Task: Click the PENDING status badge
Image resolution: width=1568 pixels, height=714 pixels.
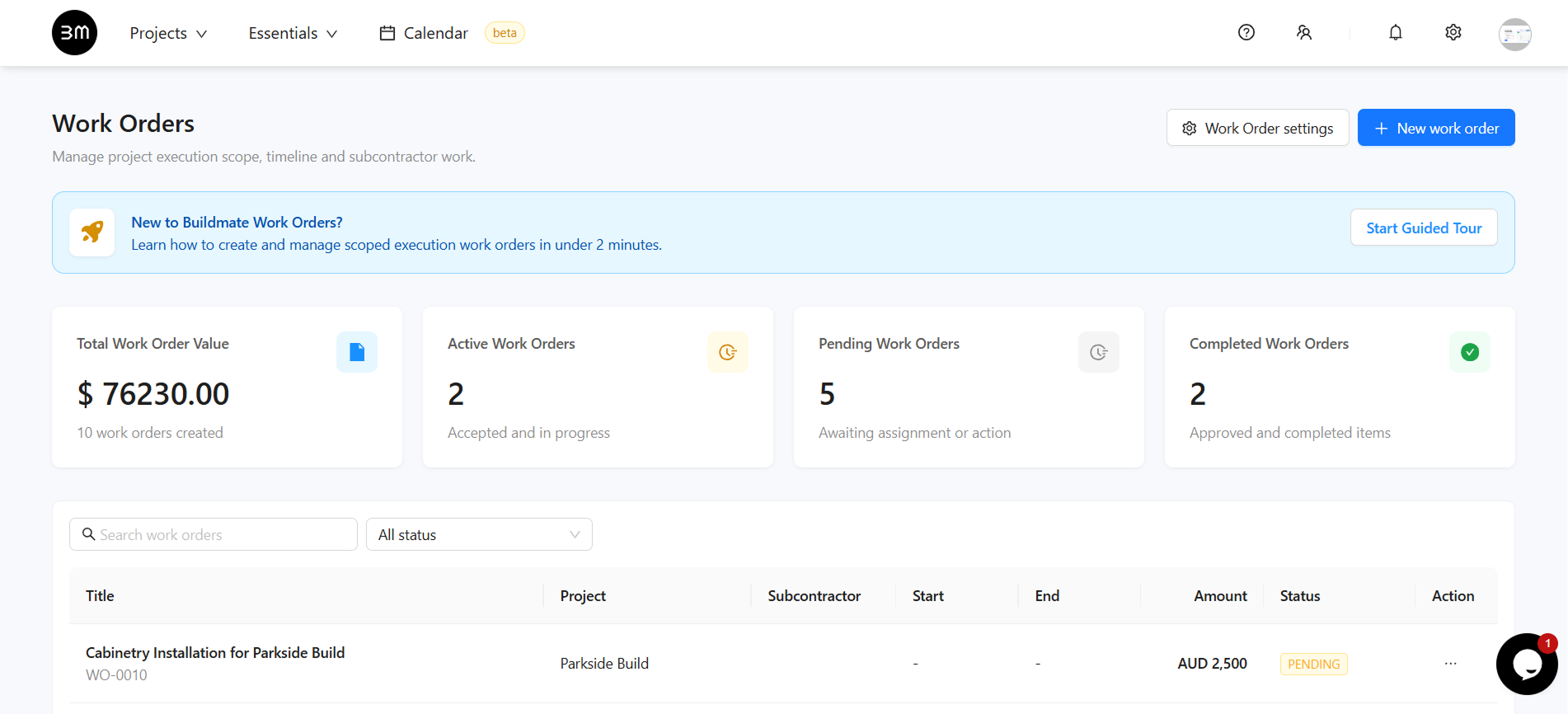Action: (x=1313, y=665)
